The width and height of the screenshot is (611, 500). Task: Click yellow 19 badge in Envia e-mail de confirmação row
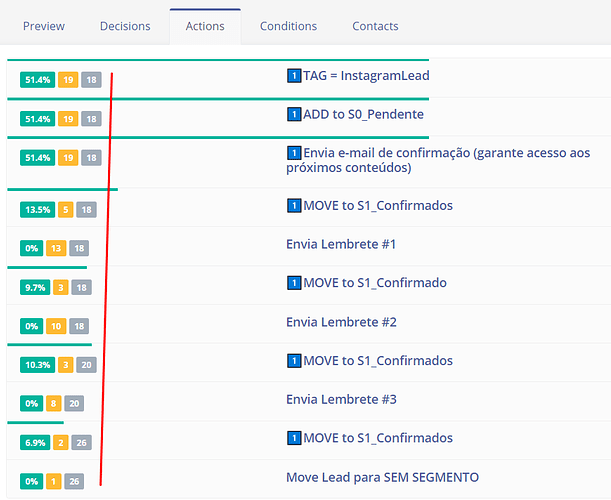[x=68, y=158]
